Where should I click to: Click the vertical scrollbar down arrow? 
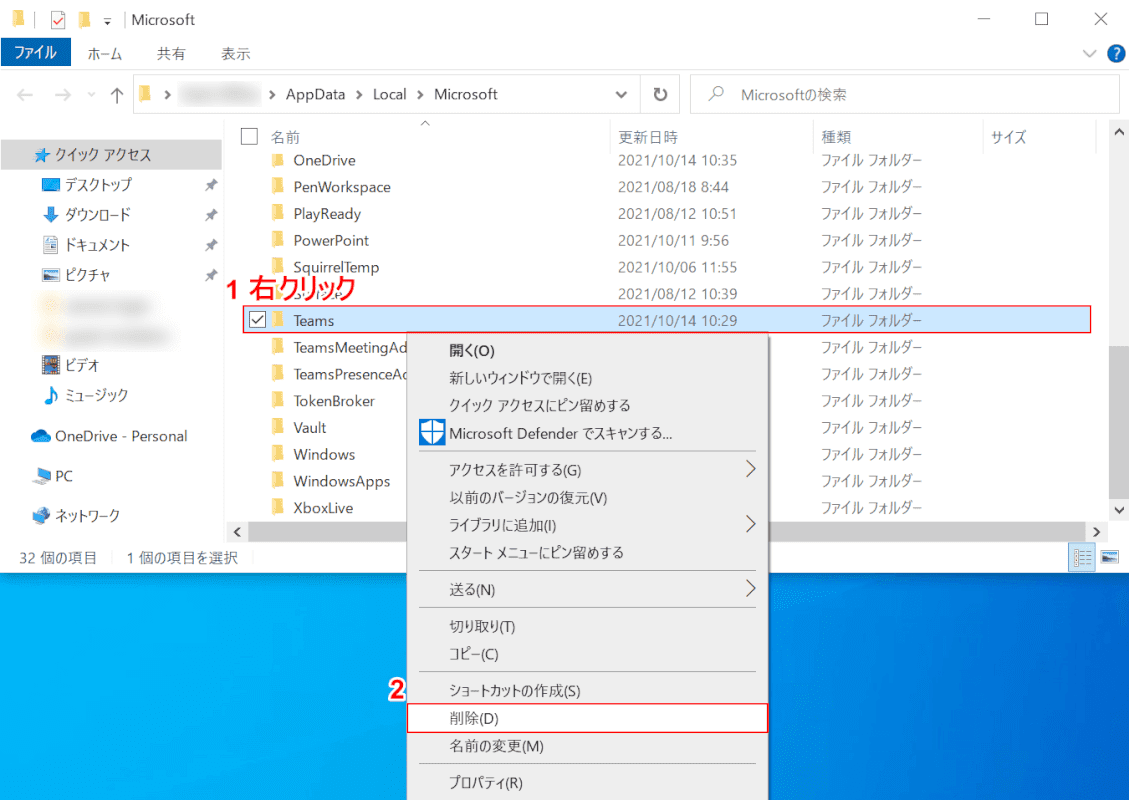tap(1118, 510)
